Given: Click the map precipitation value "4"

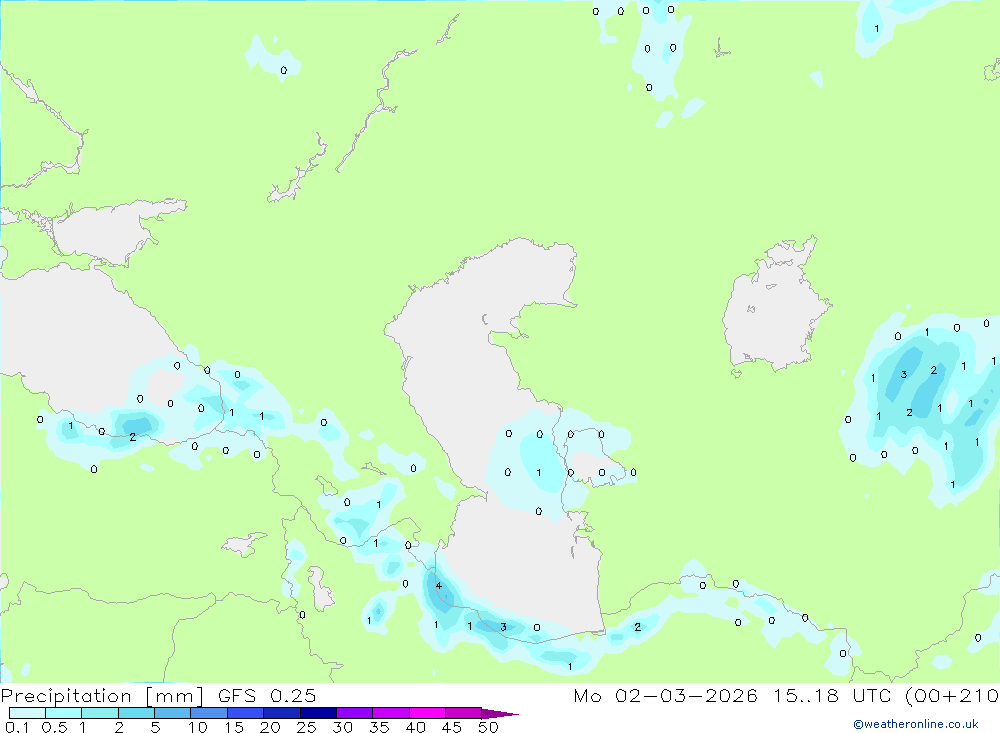Looking at the screenshot, I should click(439, 586).
